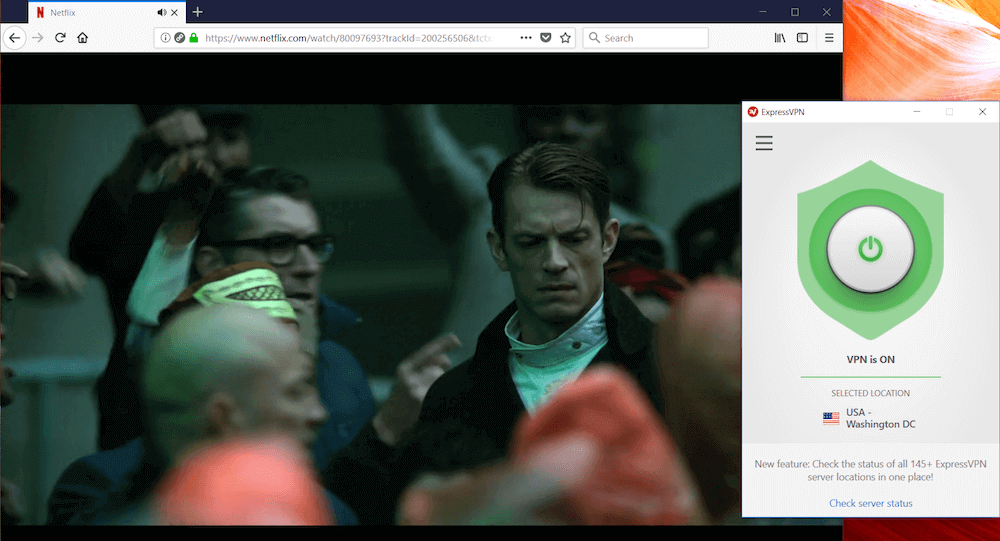Click the forward navigation arrow

click(38, 38)
